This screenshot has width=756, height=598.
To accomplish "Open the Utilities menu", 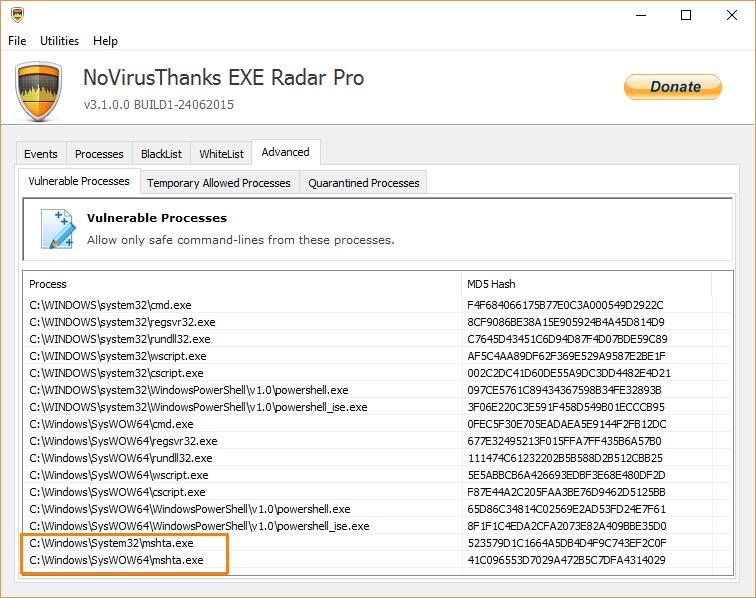I will [59, 41].
